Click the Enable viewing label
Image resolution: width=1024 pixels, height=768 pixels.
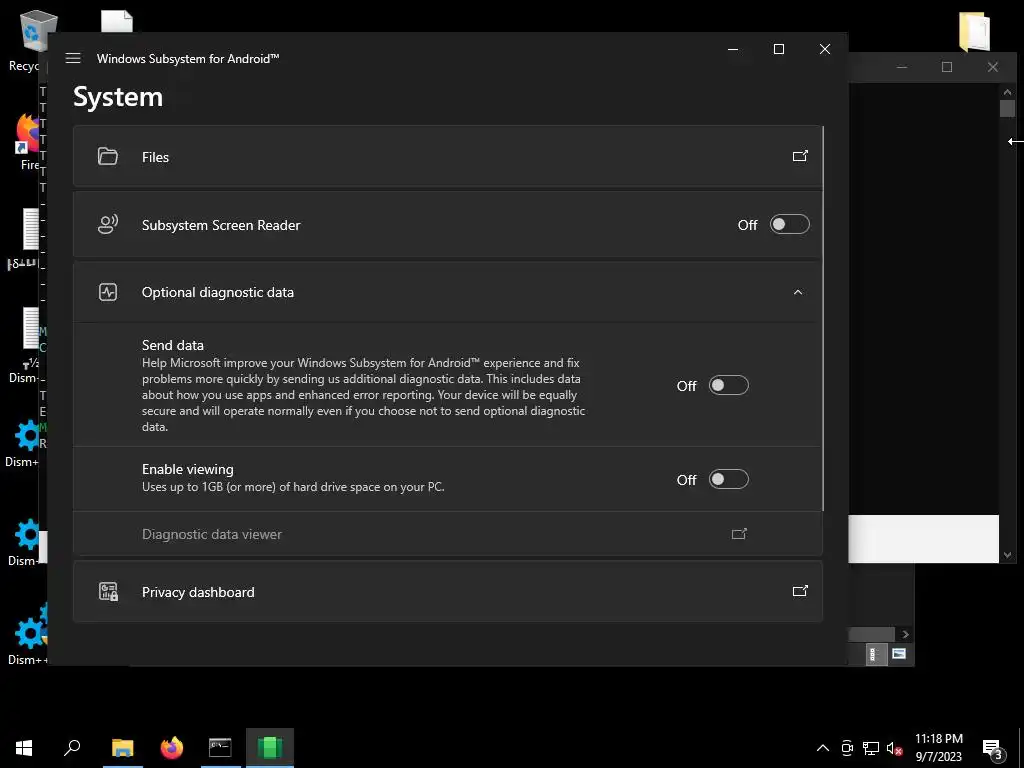[x=187, y=469]
